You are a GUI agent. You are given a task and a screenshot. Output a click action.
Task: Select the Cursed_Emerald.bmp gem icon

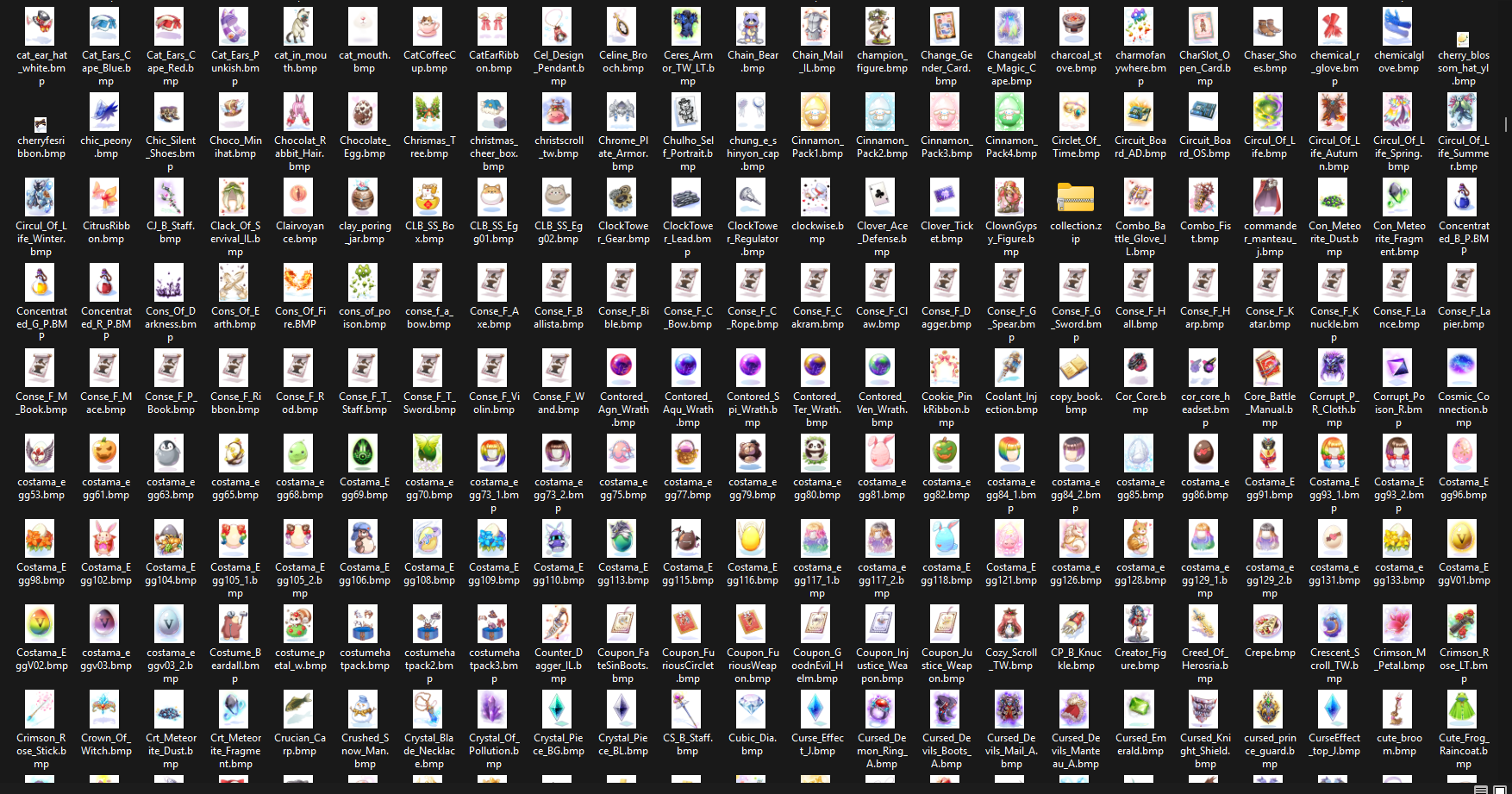(x=1140, y=711)
